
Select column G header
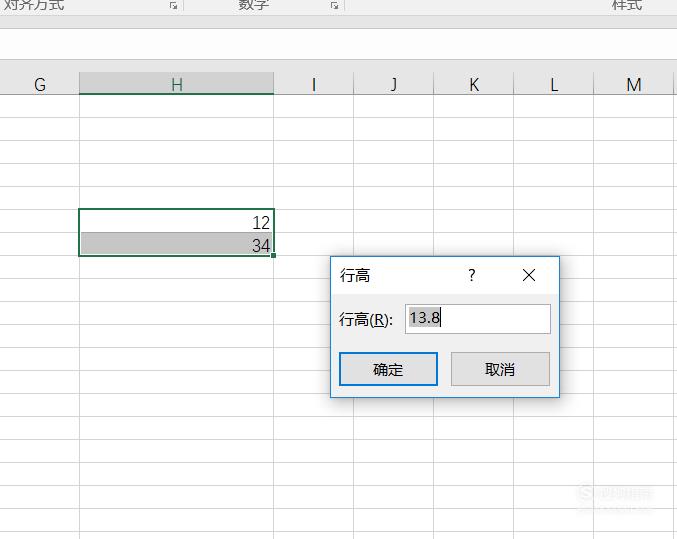(40, 84)
